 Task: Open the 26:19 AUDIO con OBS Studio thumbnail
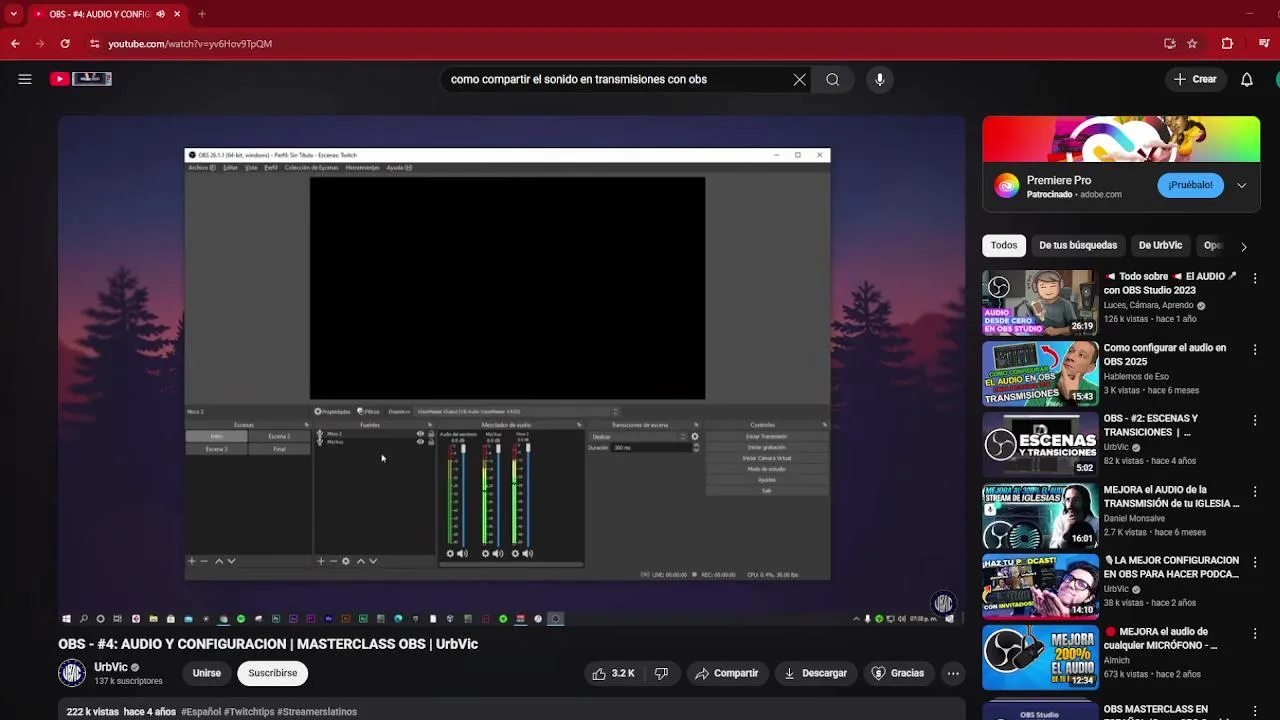click(x=1040, y=302)
